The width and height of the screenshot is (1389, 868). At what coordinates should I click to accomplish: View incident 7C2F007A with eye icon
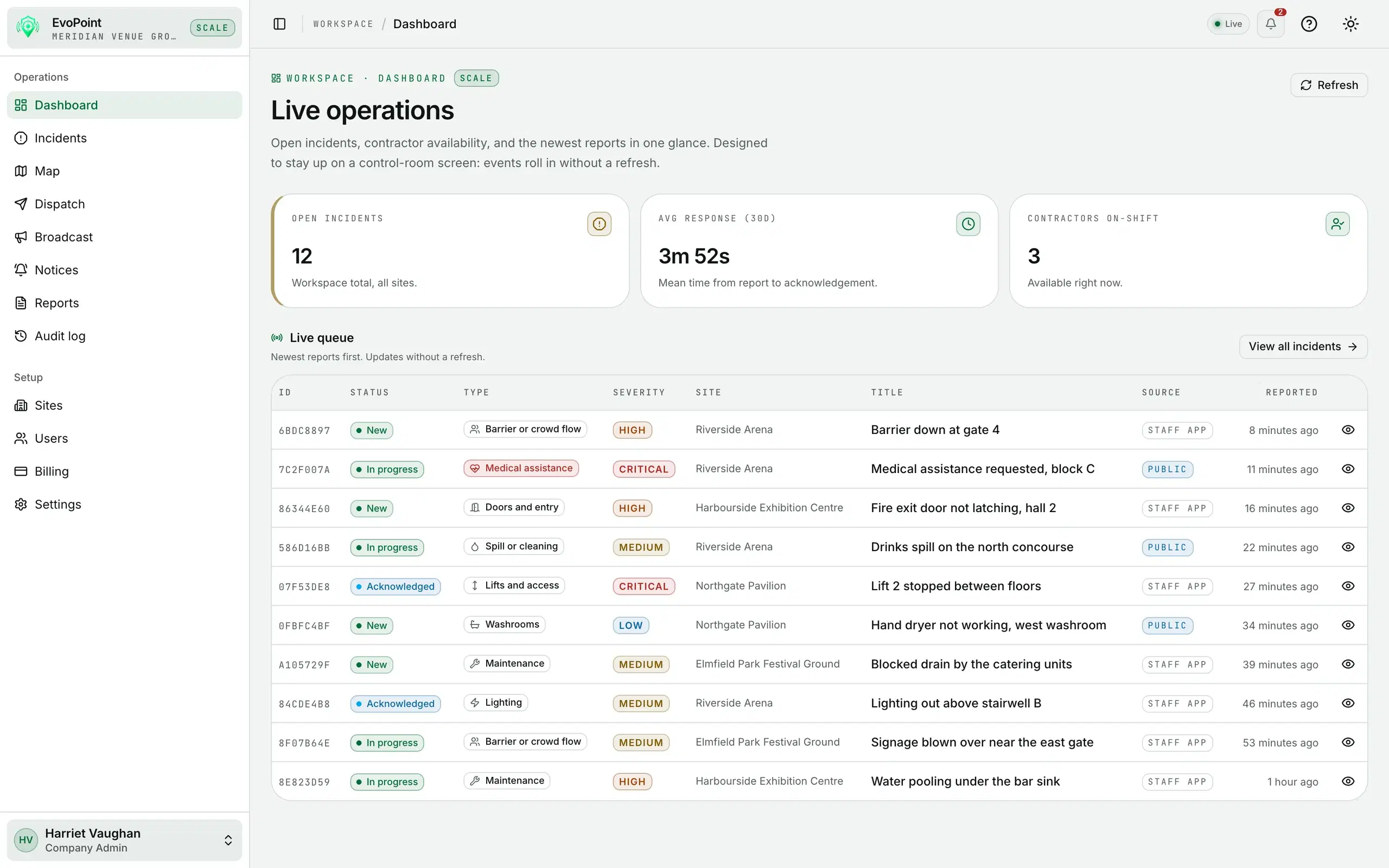tap(1348, 468)
